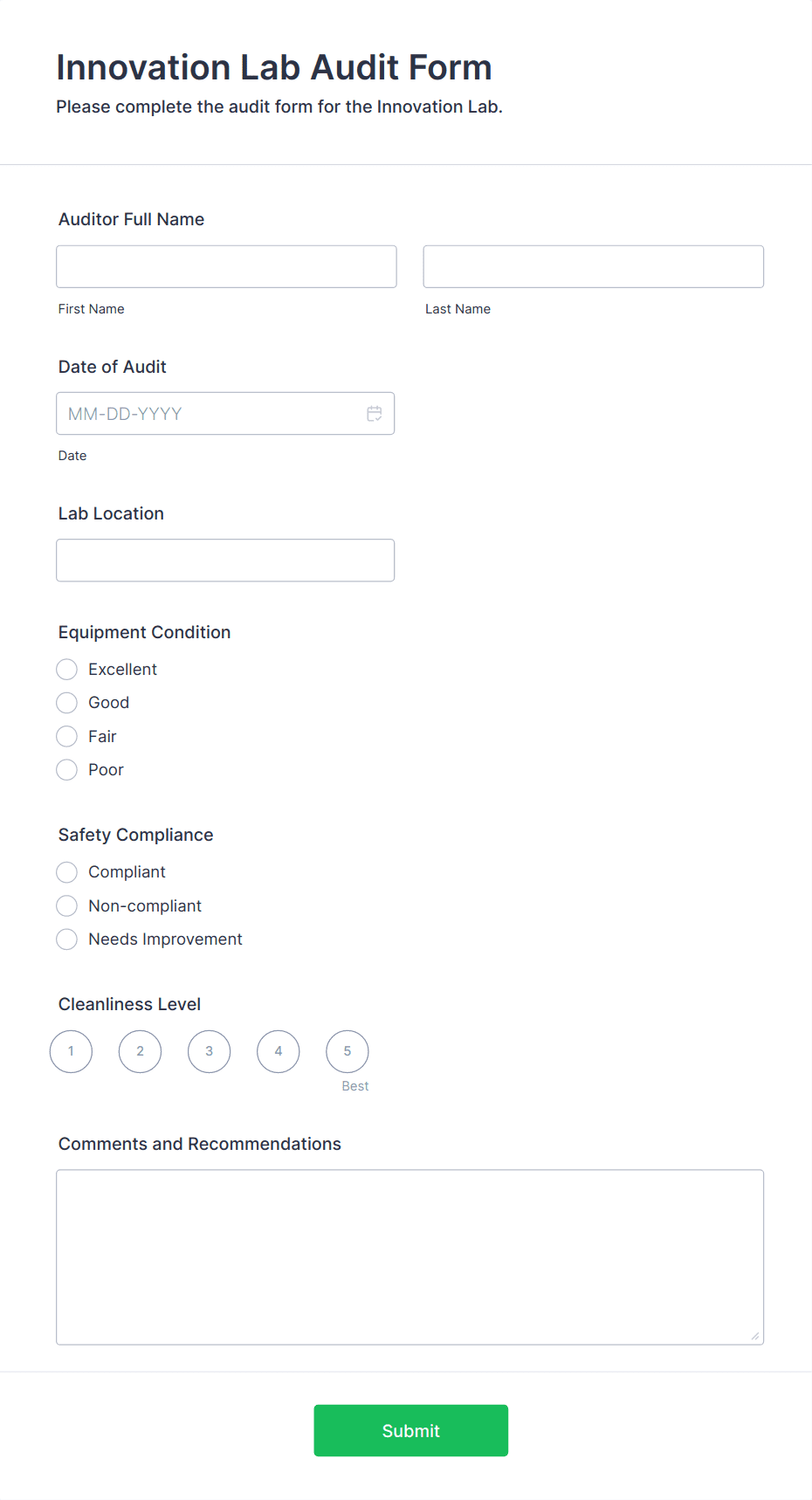Click the Date of Audit field
The width and height of the screenshot is (812, 1500).
[210, 413]
